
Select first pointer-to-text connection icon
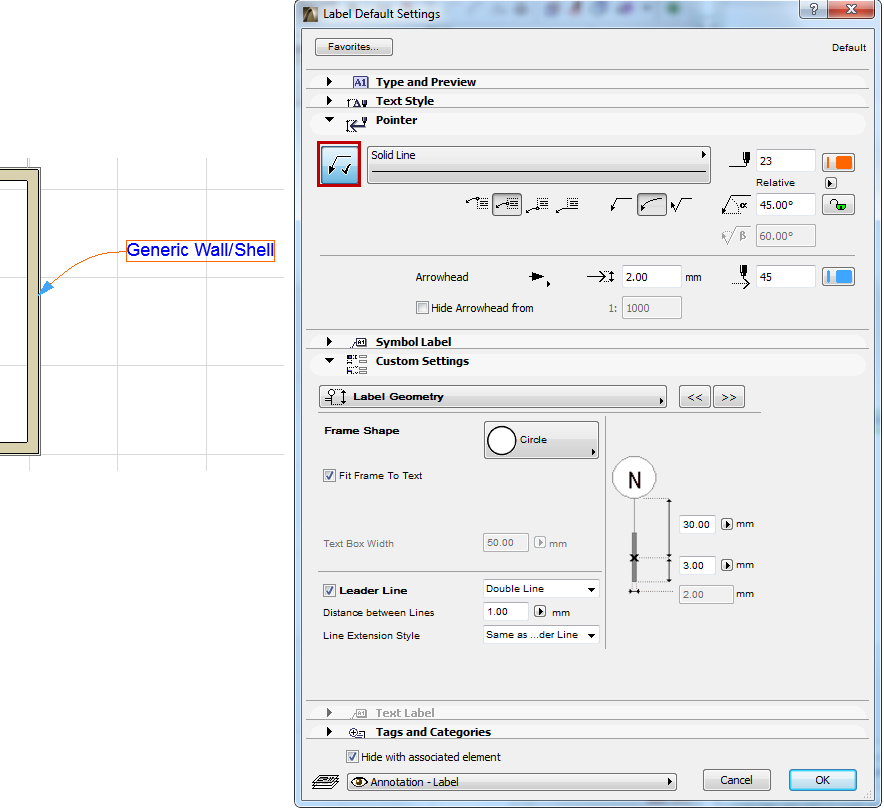tap(477, 204)
